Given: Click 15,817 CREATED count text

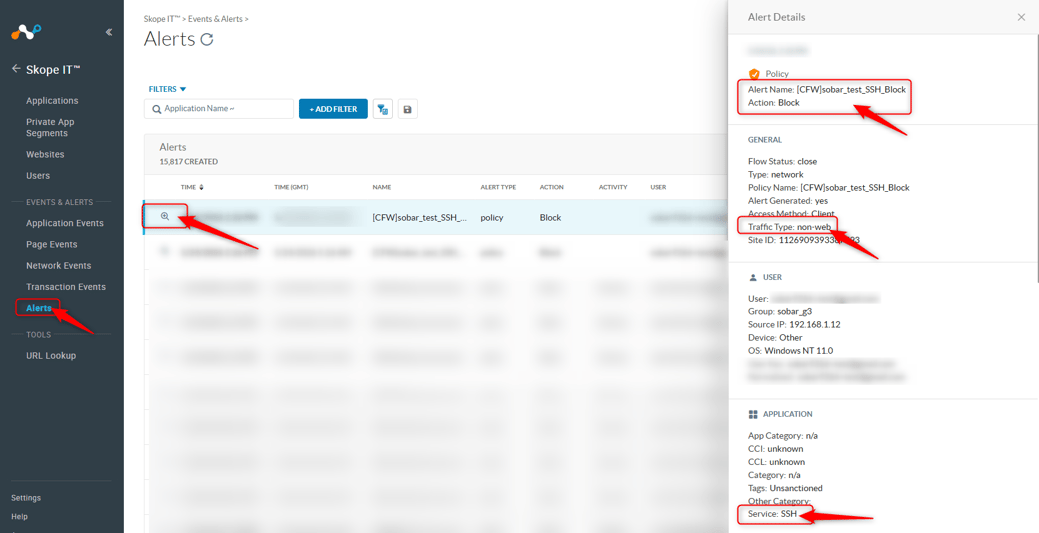Looking at the screenshot, I should 188,162.
